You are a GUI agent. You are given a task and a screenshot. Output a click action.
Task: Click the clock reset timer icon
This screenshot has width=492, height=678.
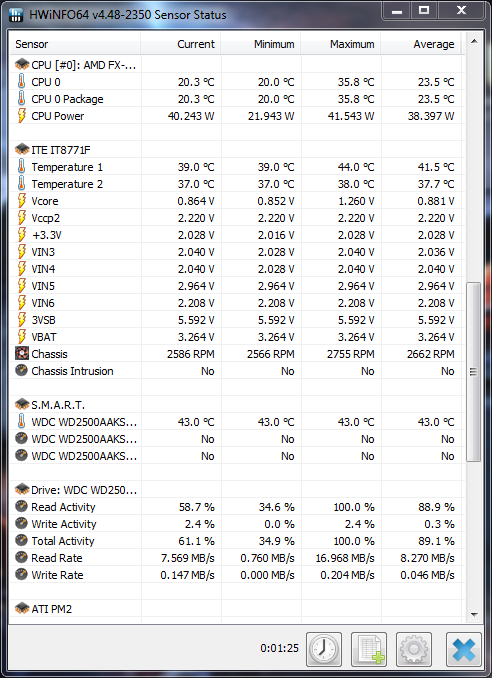click(x=324, y=649)
